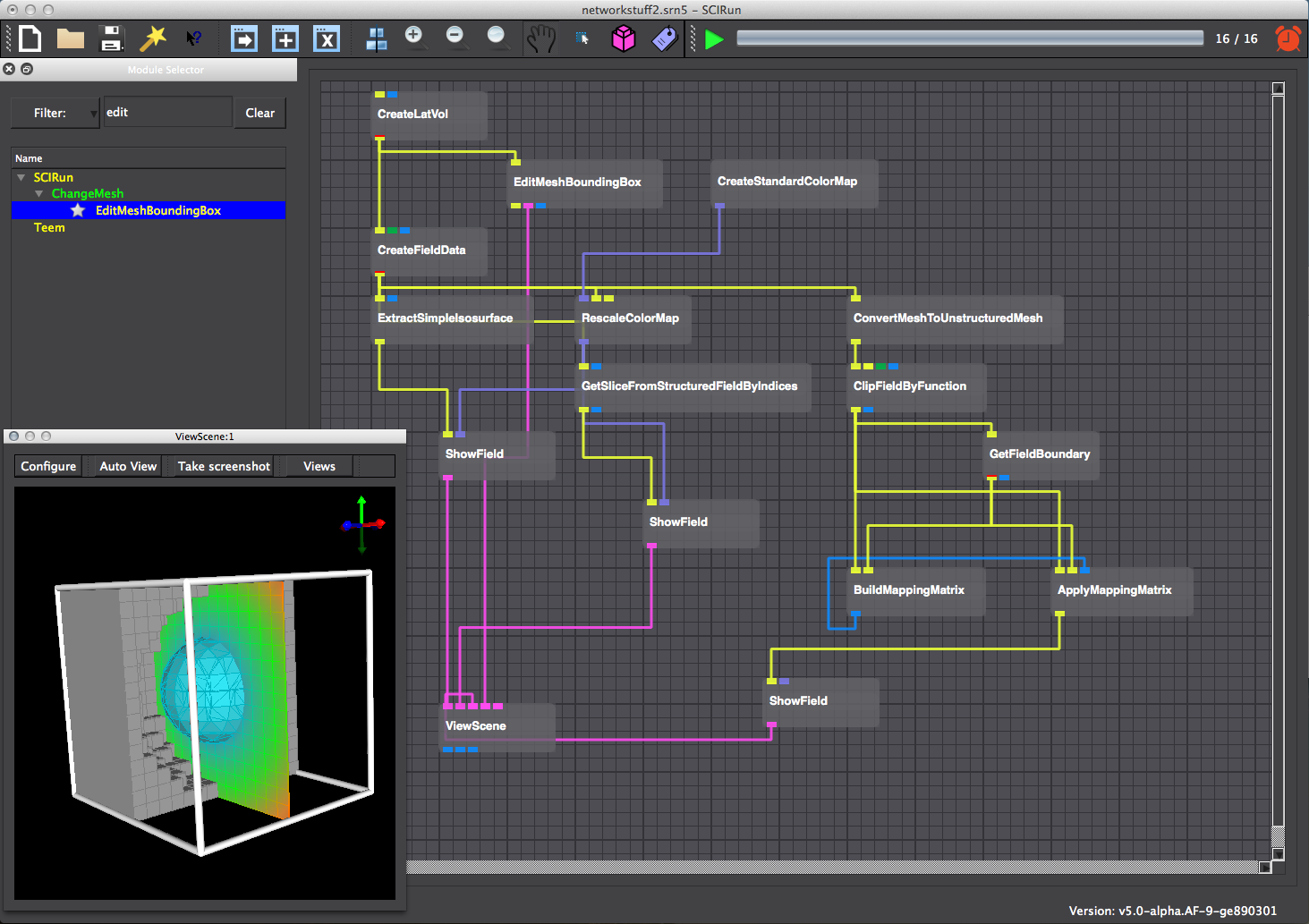Click into the filter text field containing 'edit'

(167, 113)
